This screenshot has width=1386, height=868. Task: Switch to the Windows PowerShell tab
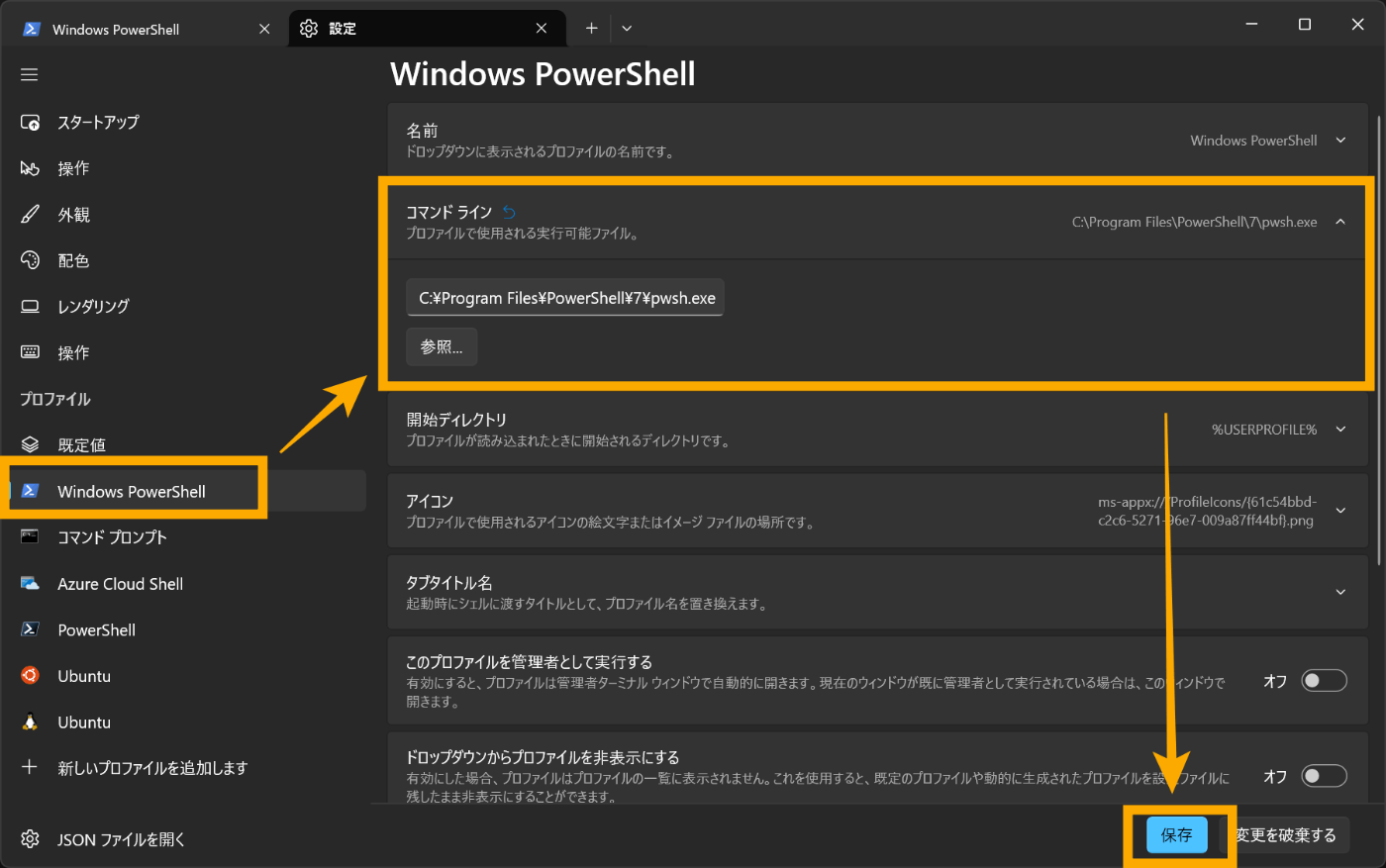point(147,29)
